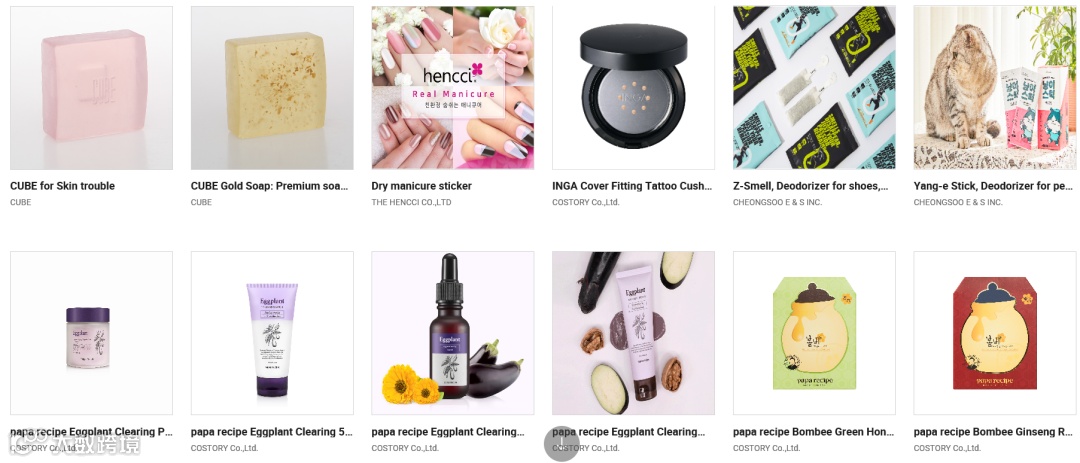Open the Z-Smell shoe deodorizer image
1080x463 pixels.
(814, 88)
